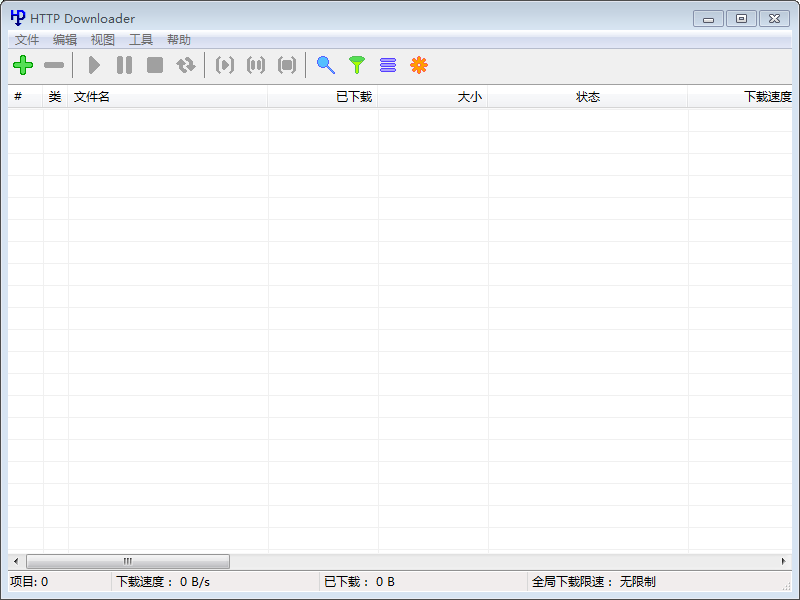
Task: Click the Stop all downloads icon
Action: [x=287, y=65]
